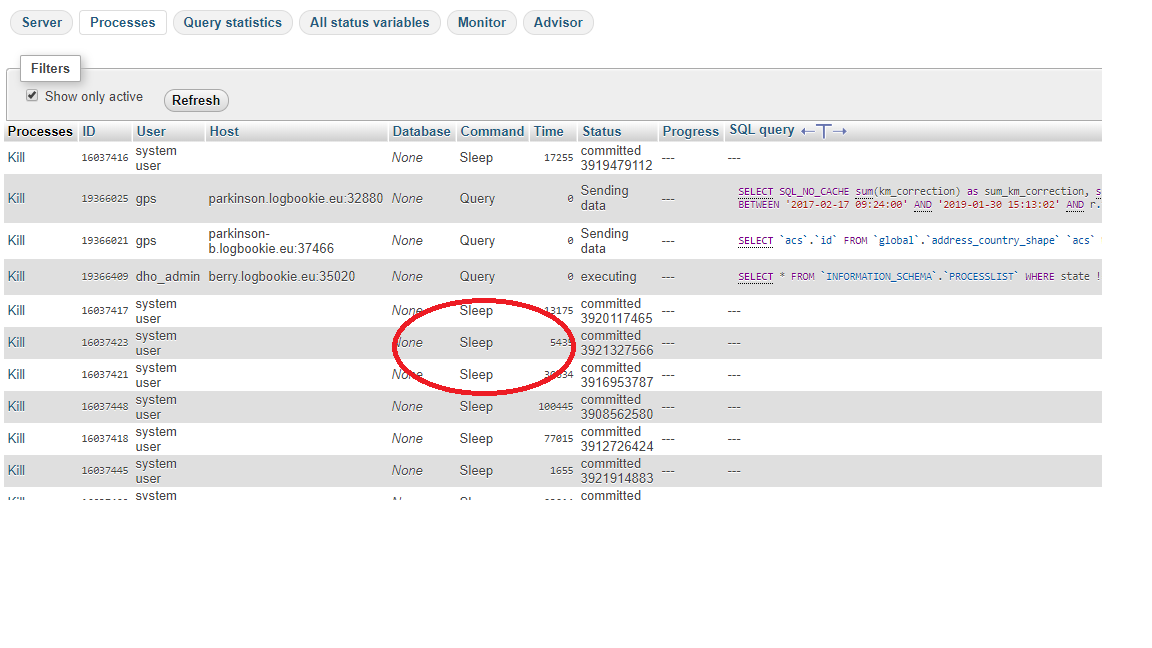Kill process 16037417
This screenshot has height=648, width=1152.
(16, 310)
